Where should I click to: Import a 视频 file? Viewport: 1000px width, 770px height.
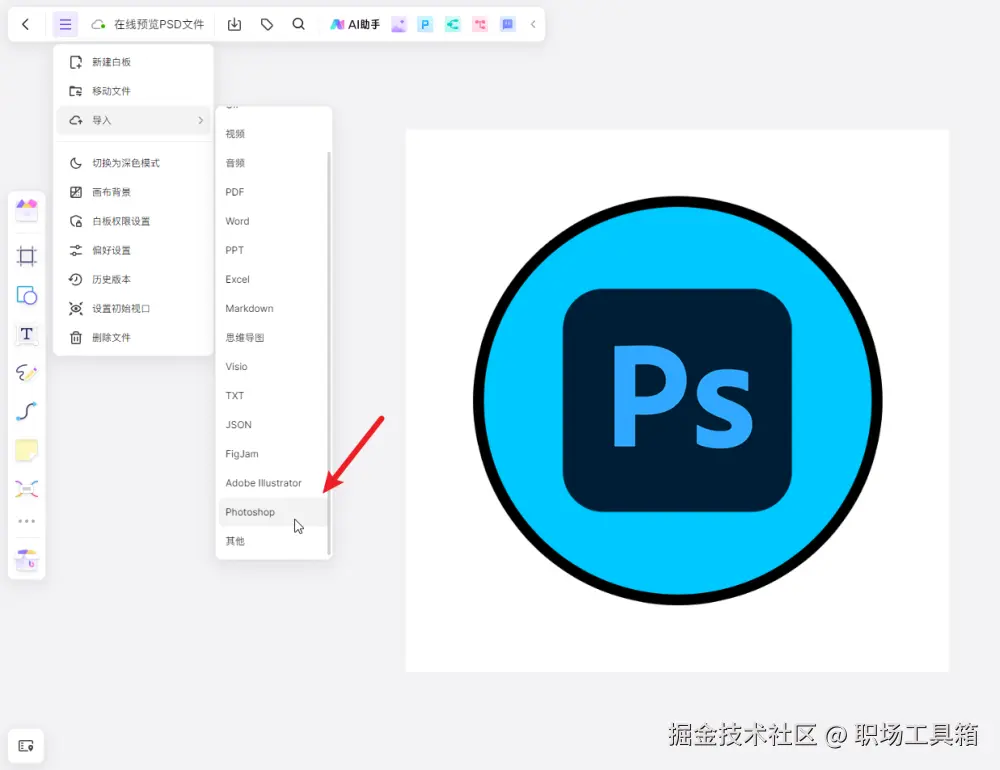tap(272, 134)
